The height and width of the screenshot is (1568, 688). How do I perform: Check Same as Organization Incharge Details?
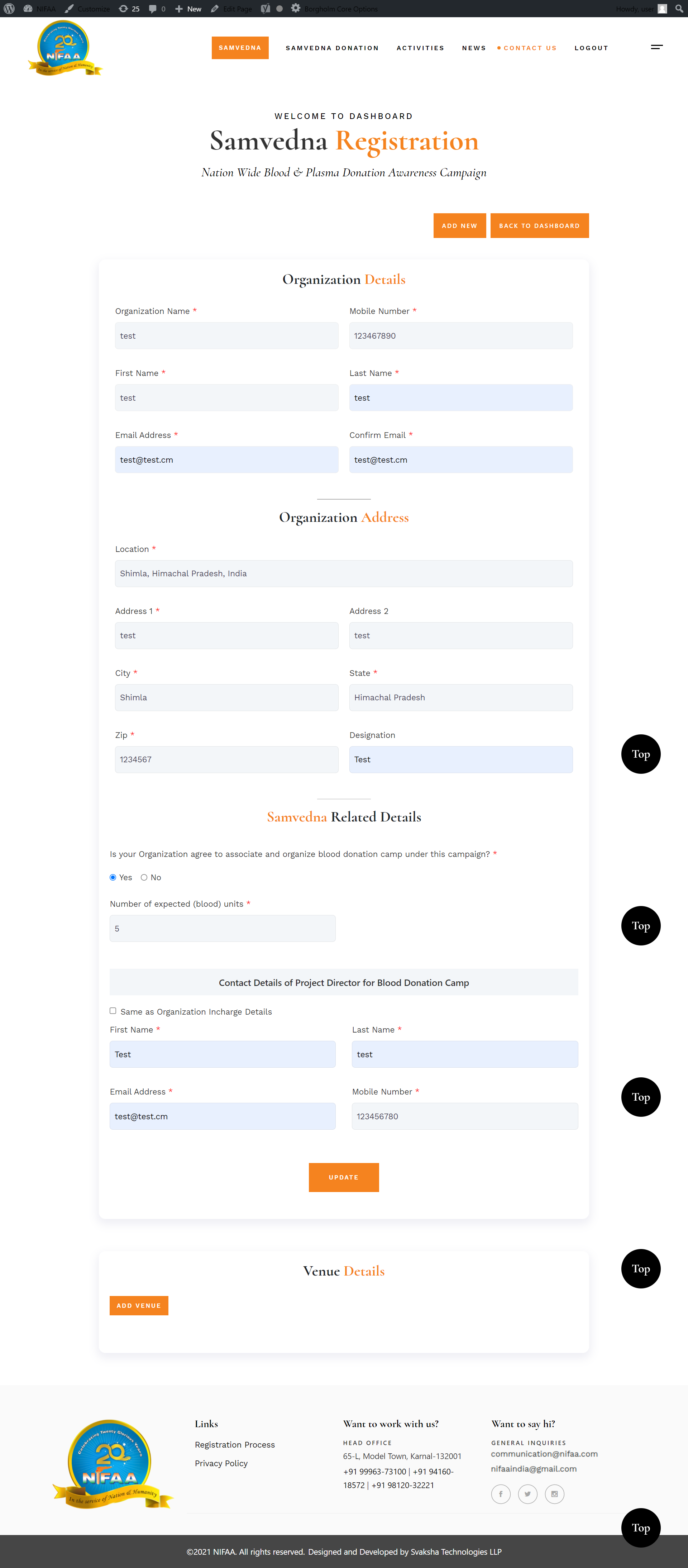113,1010
